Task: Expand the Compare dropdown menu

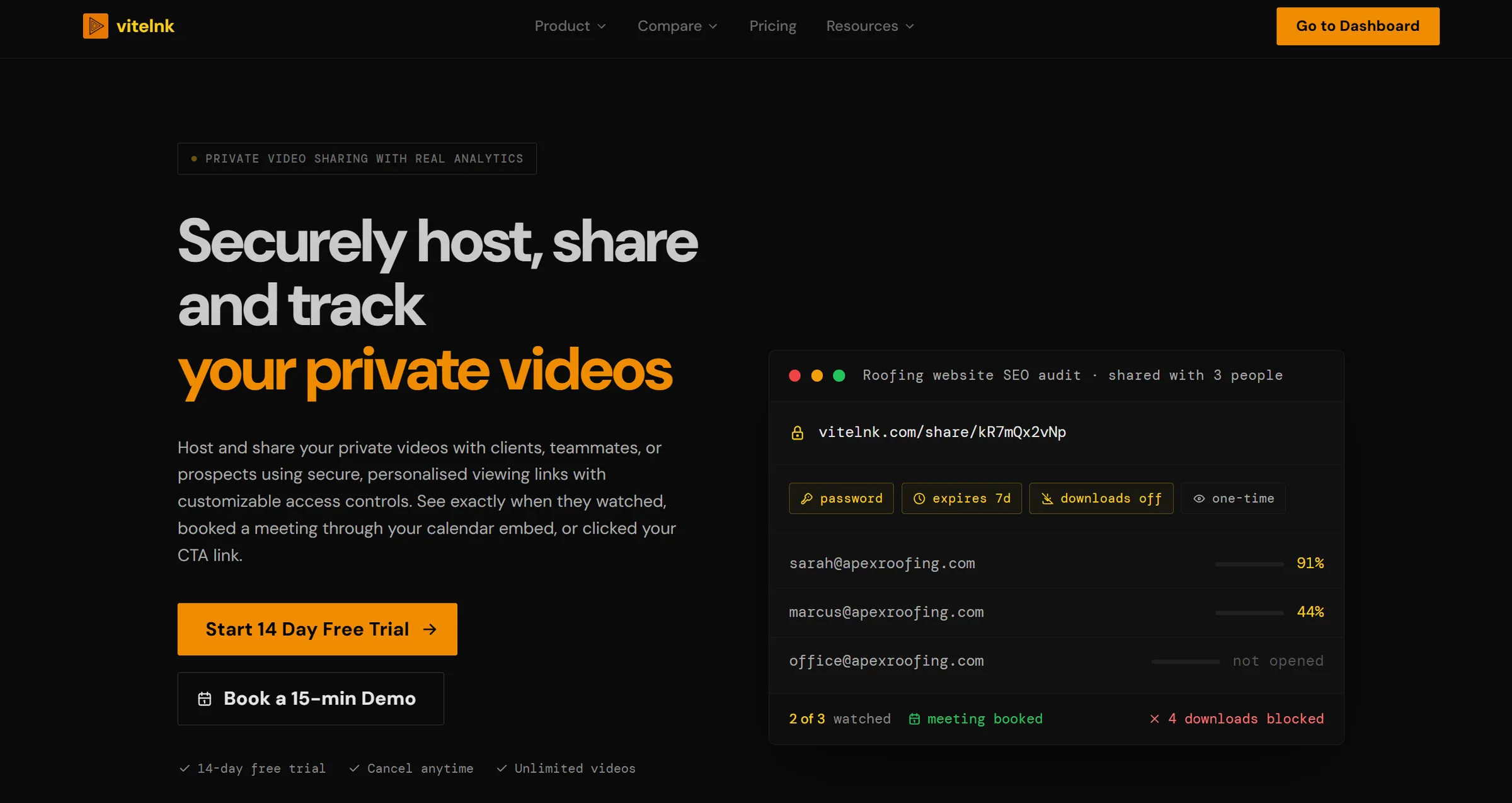Action: click(677, 26)
